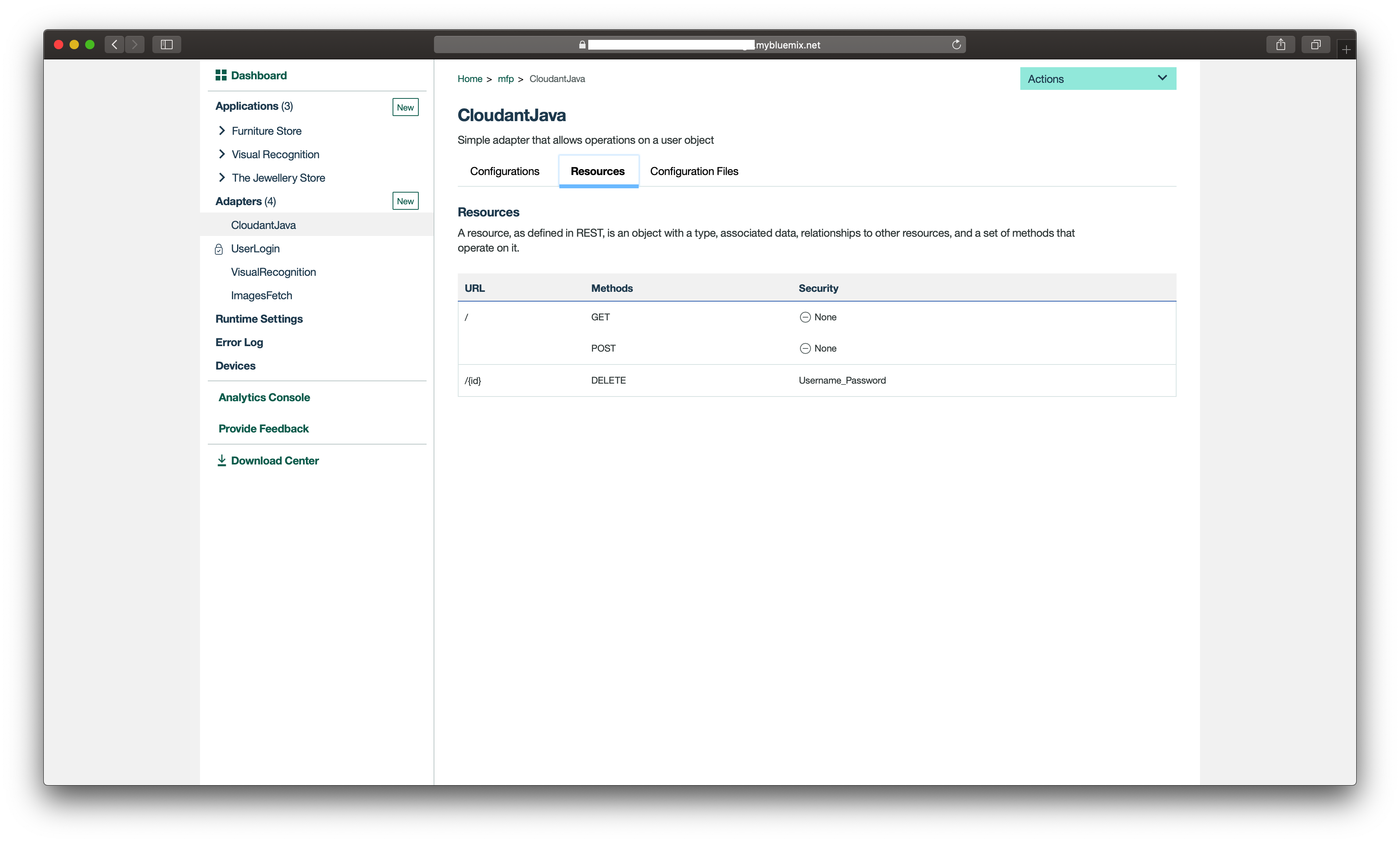Viewport: 1400px width, 843px height.
Task: Click the Provide Feedback link
Action: pos(263,428)
